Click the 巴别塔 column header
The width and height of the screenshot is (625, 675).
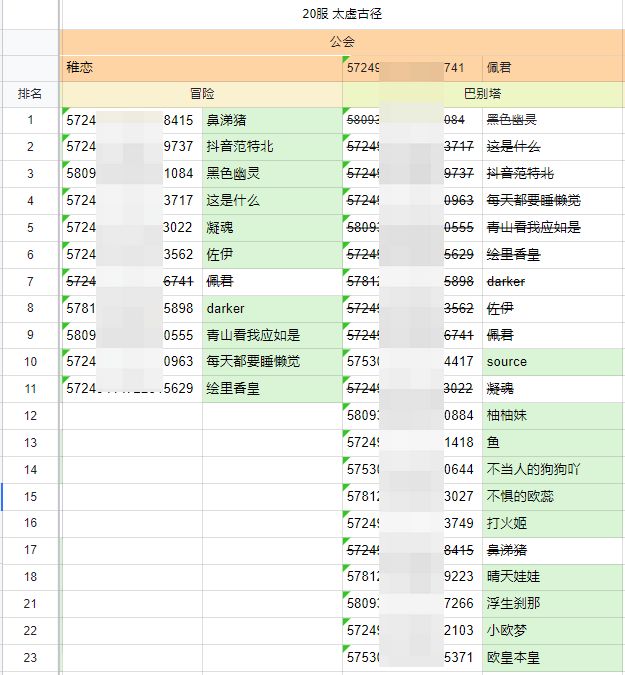coord(483,94)
